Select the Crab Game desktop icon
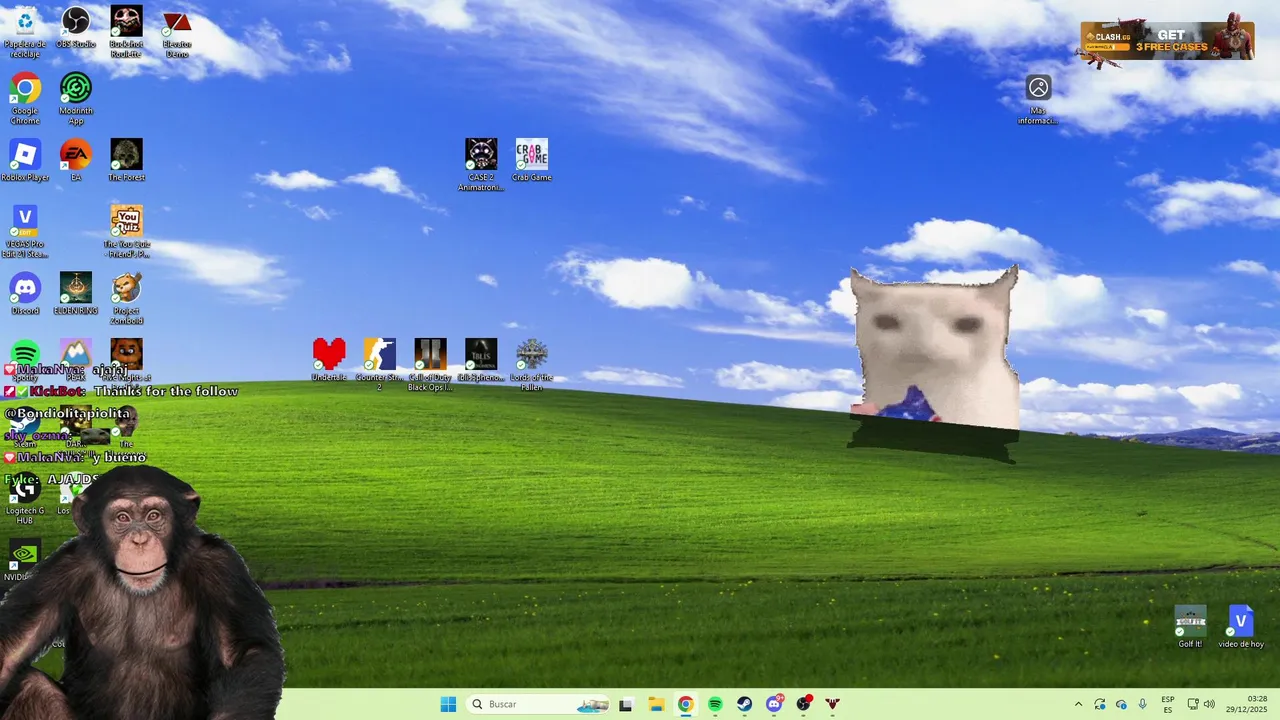This screenshot has height=720, width=1280. point(532,160)
